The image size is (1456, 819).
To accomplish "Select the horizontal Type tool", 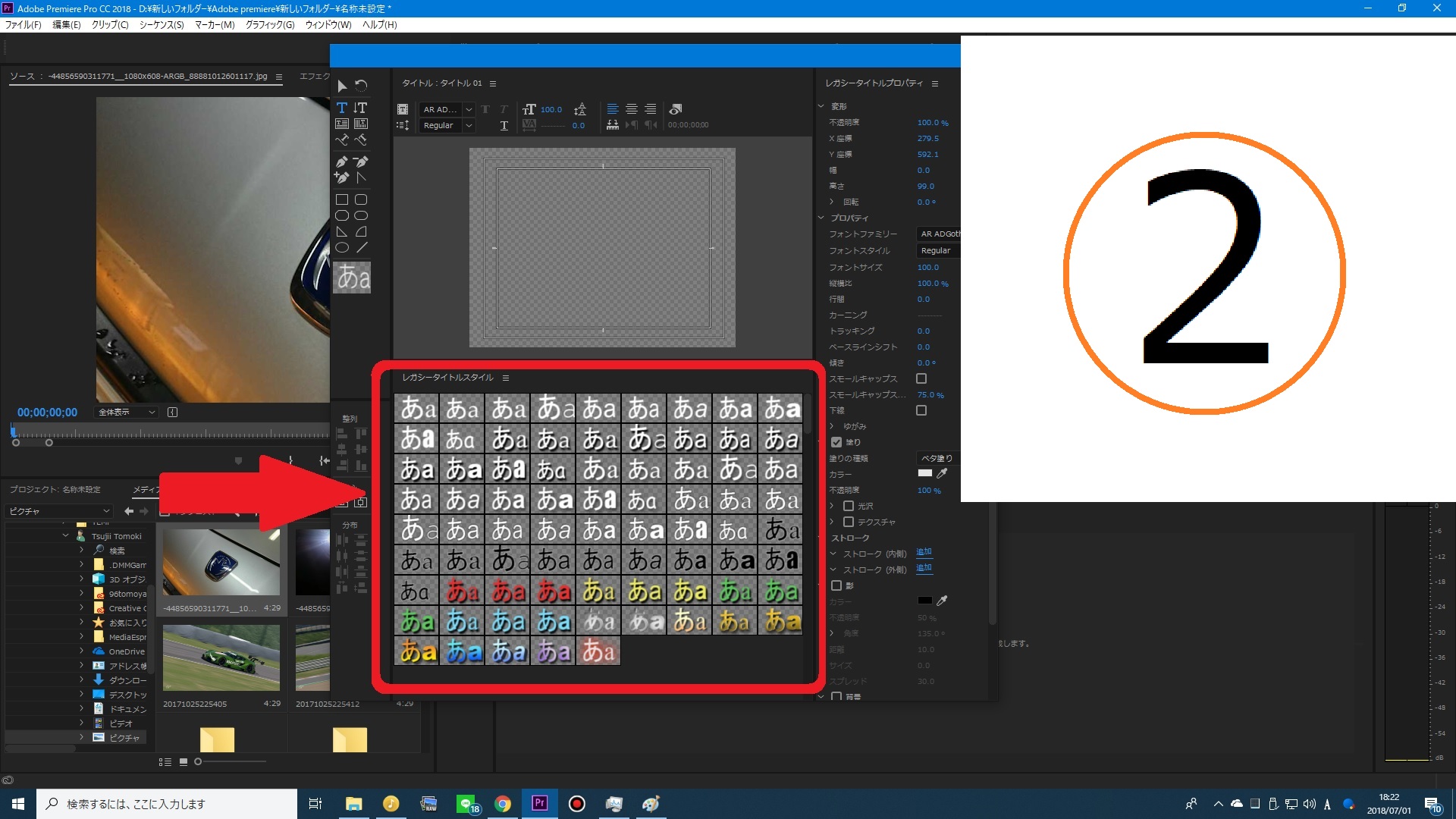I will (x=342, y=108).
